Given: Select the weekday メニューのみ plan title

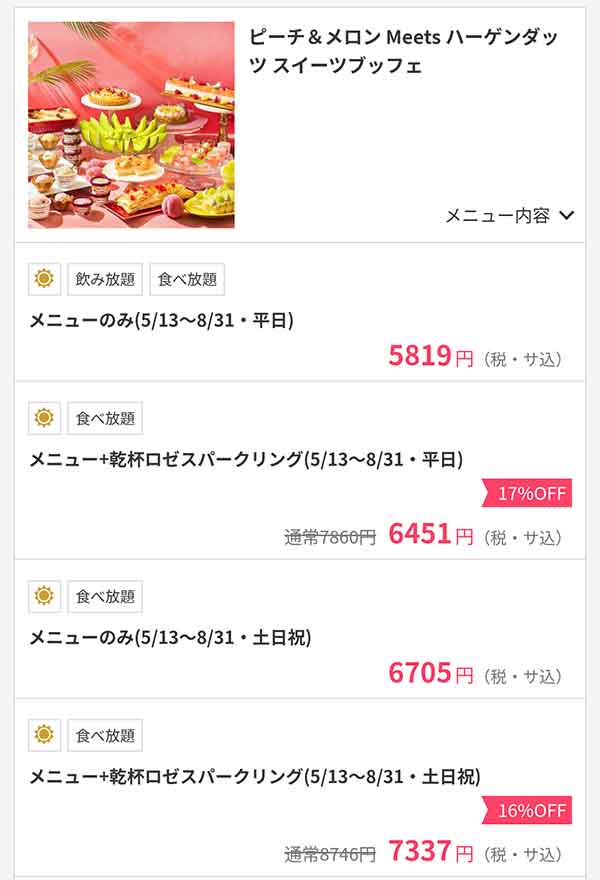Looking at the screenshot, I should click(161, 320).
